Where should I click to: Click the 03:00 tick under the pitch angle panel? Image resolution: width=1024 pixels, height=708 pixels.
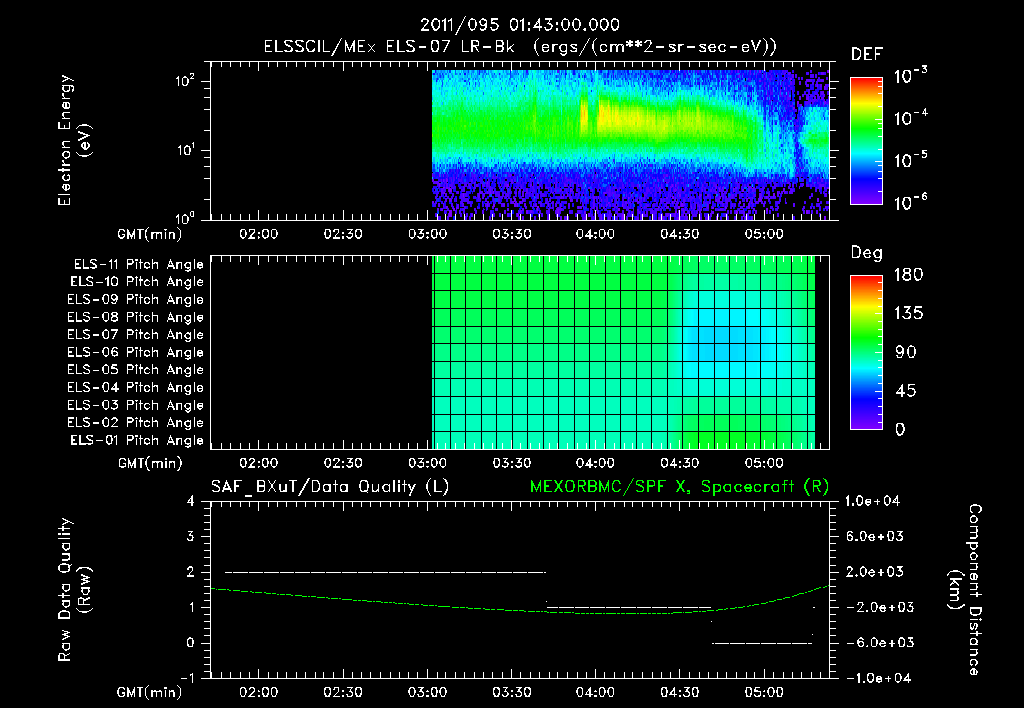(x=427, y=463)
